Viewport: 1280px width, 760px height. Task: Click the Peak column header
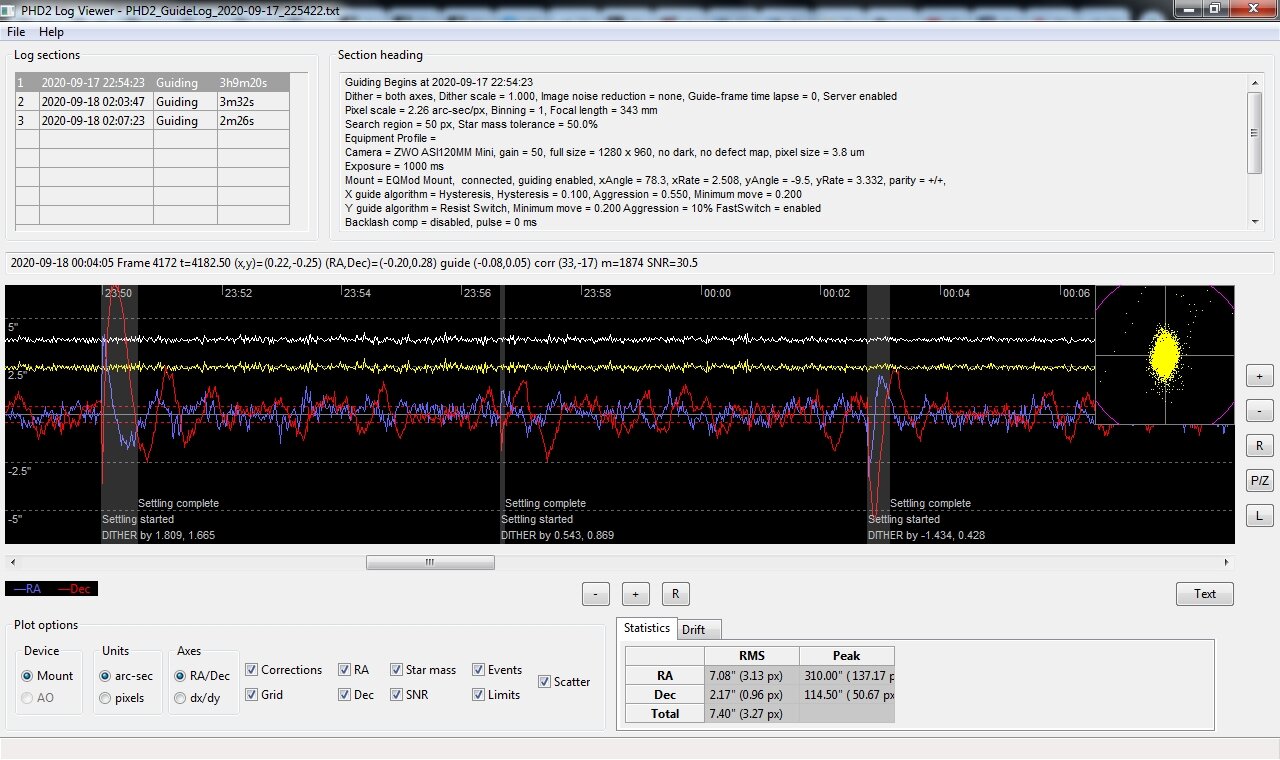(x=846, y=656)
